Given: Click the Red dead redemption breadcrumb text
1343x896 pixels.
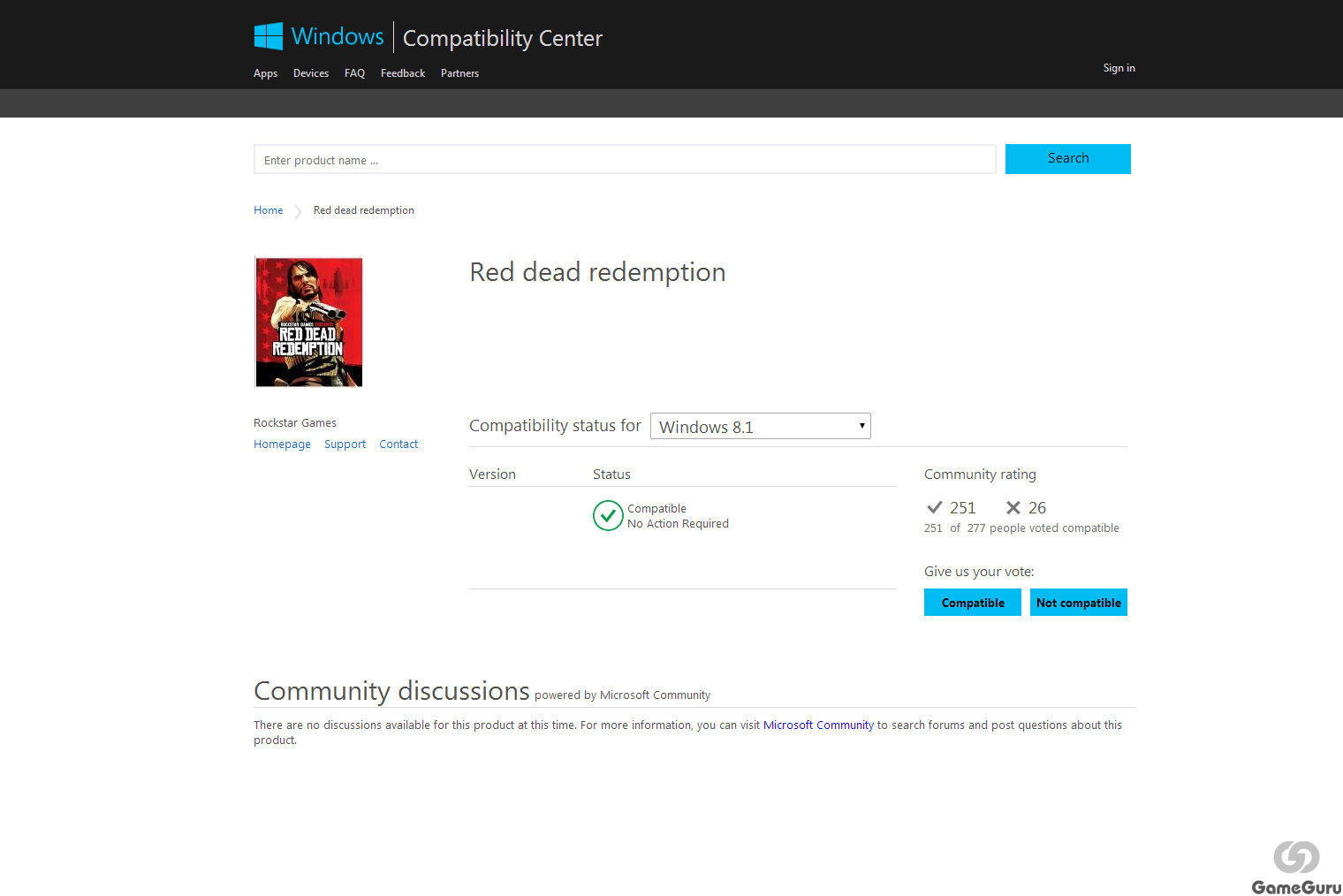Looking at the screenshot, I should [x=364, y=210].
